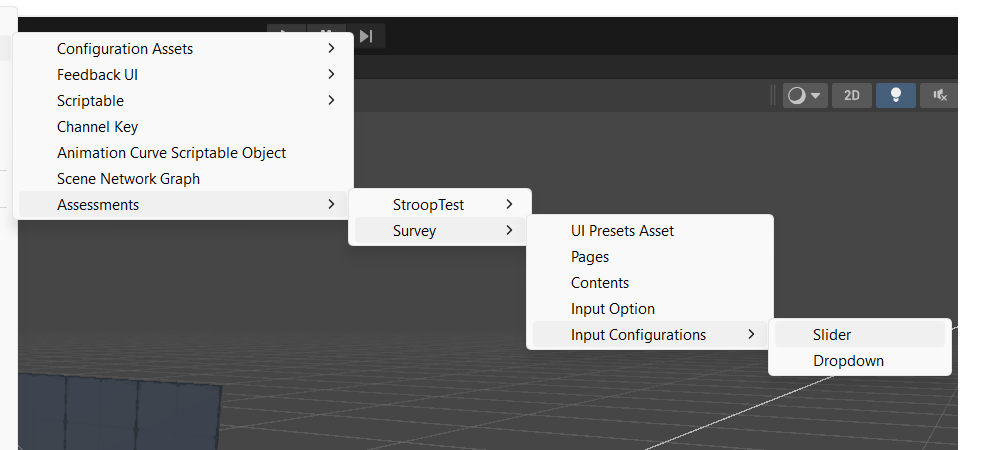Toggle scene audio mute icon
1000x450 pixels.
939,96
